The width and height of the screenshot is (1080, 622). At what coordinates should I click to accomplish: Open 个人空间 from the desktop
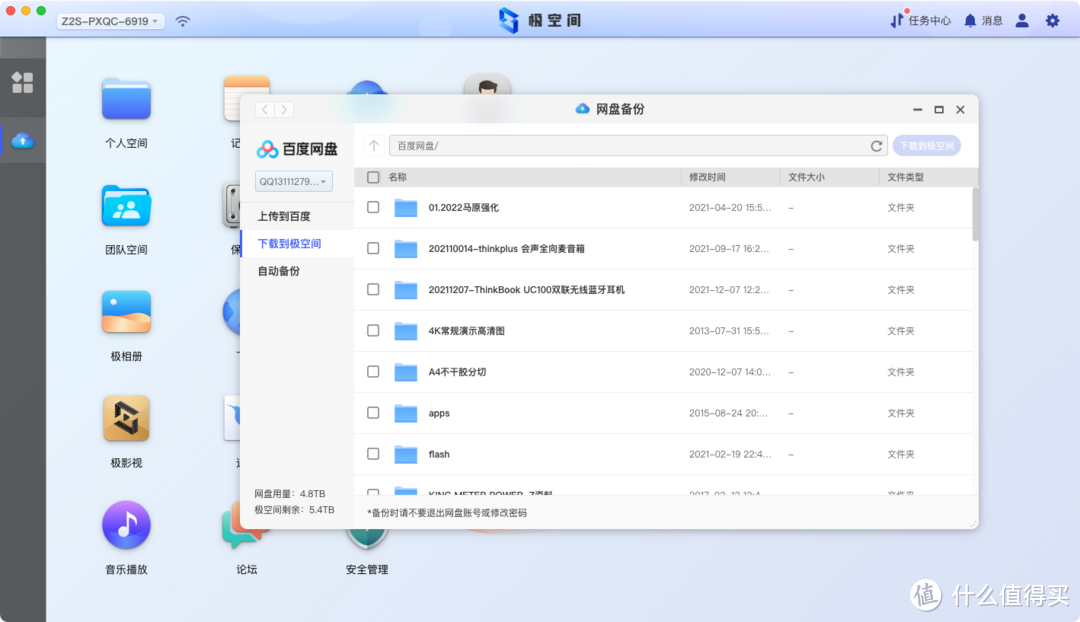click(x=125, y=110)
